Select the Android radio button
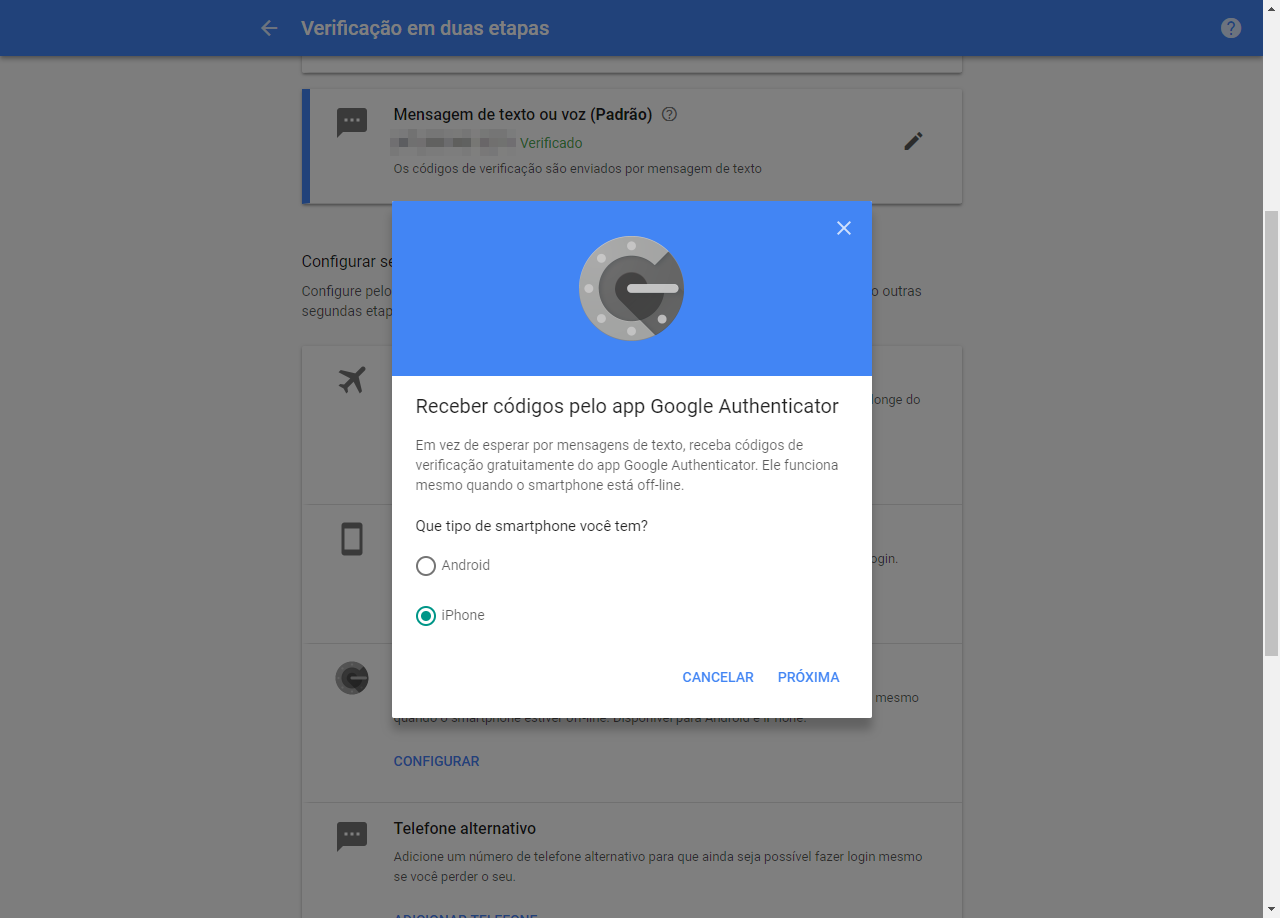Viewport: 1280px width, 918px height. [426, 566]
